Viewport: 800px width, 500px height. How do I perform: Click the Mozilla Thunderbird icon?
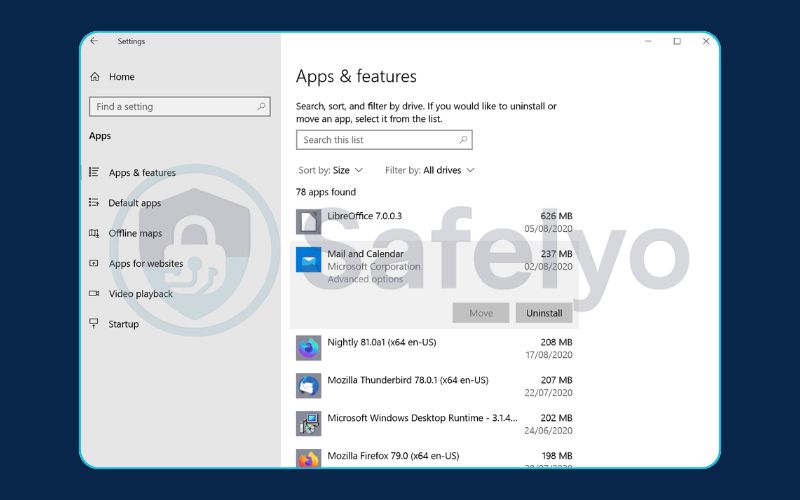(x=308, y=386)
